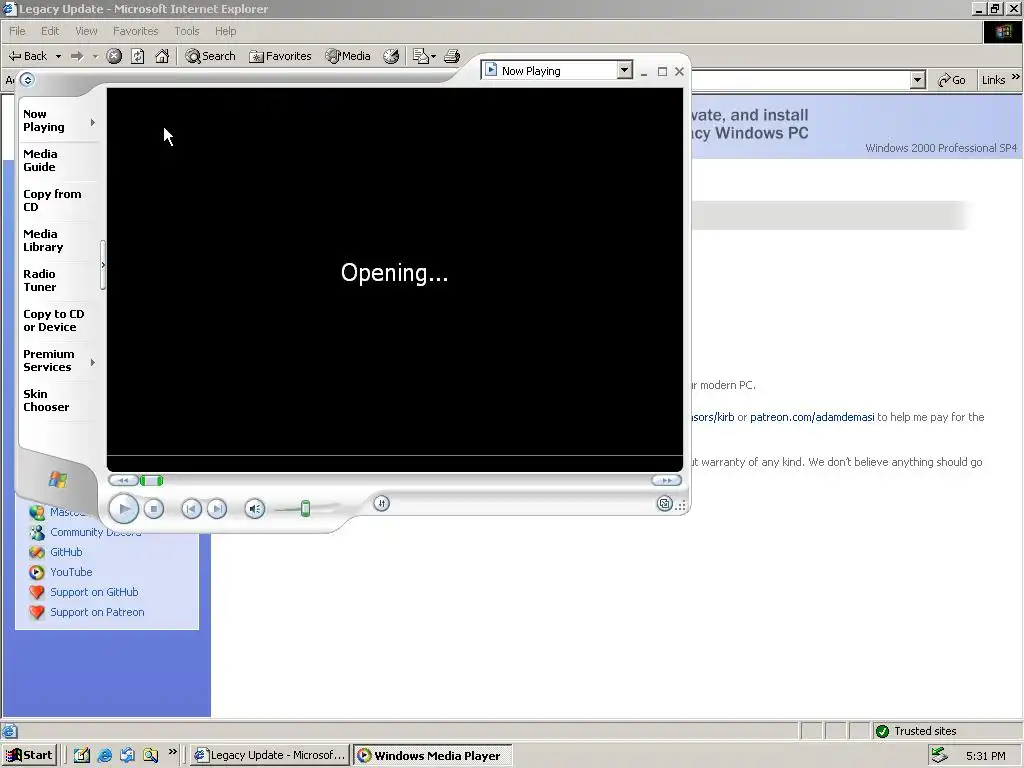Click the Stop icon in Internet Explorer
Viewport: 1024px width, 768px height.
pyautogui.click(x=114, y=56)
